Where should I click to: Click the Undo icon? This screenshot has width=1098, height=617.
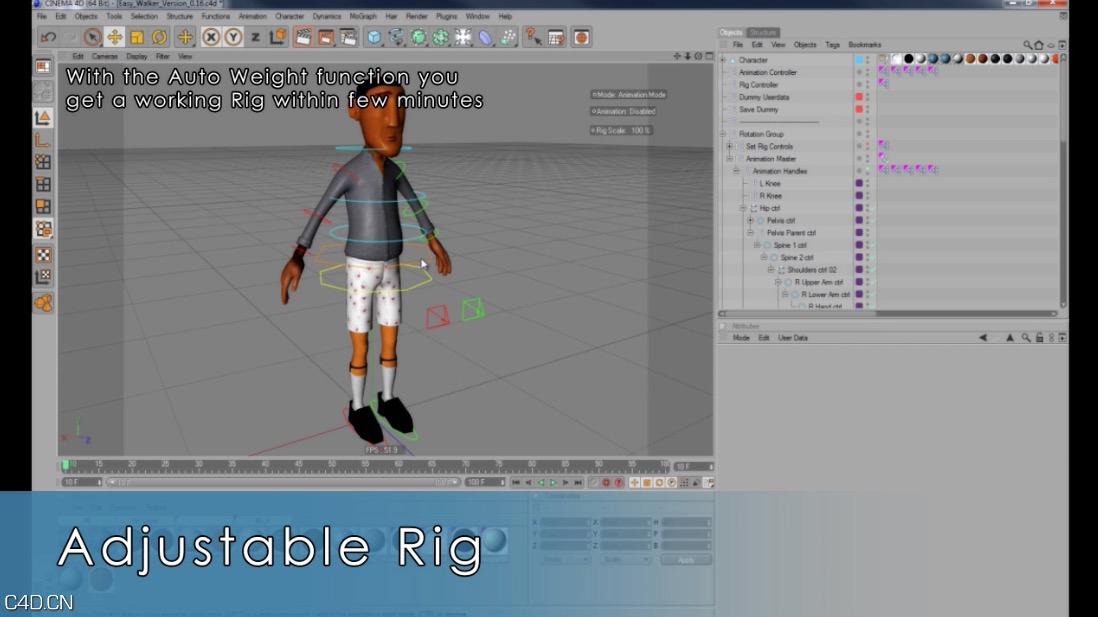pyautogui.click(x=50, y=37)
